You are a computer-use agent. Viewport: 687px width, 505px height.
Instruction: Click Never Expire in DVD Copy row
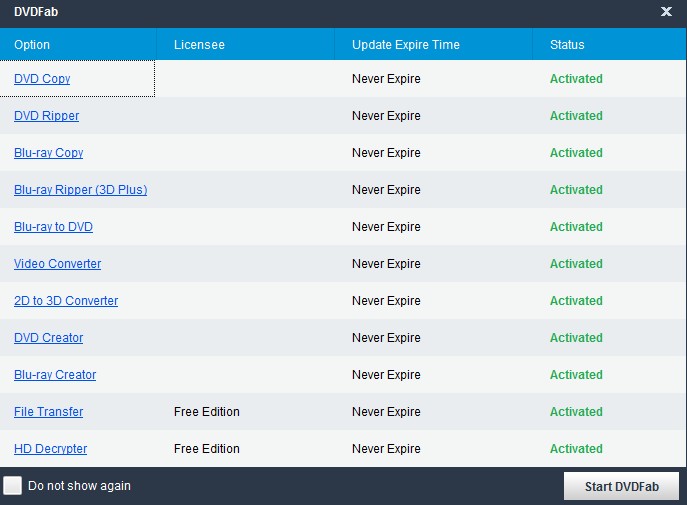[x=386, y=79]
